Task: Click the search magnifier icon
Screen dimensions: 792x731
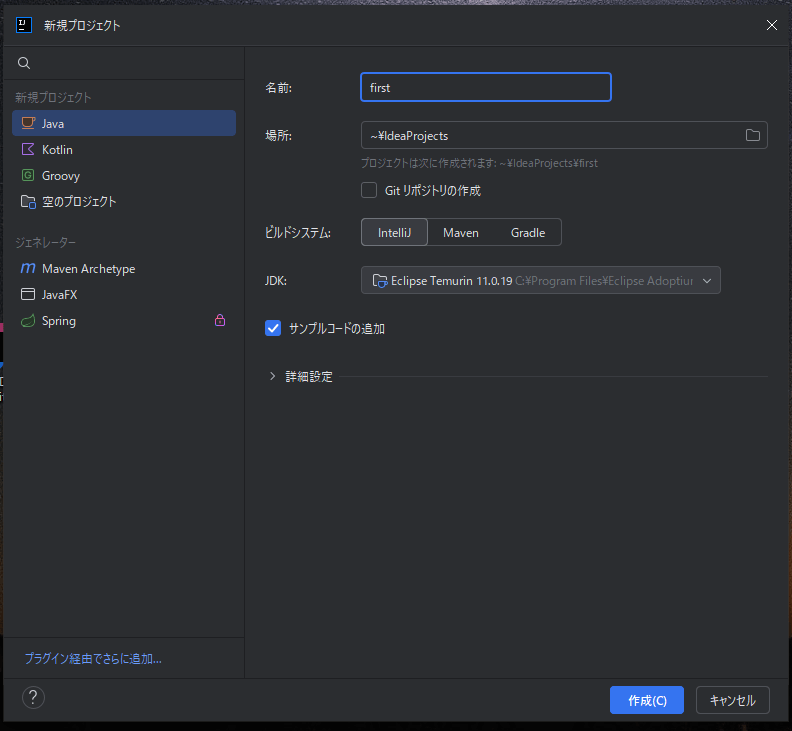Action: (24, 63)
